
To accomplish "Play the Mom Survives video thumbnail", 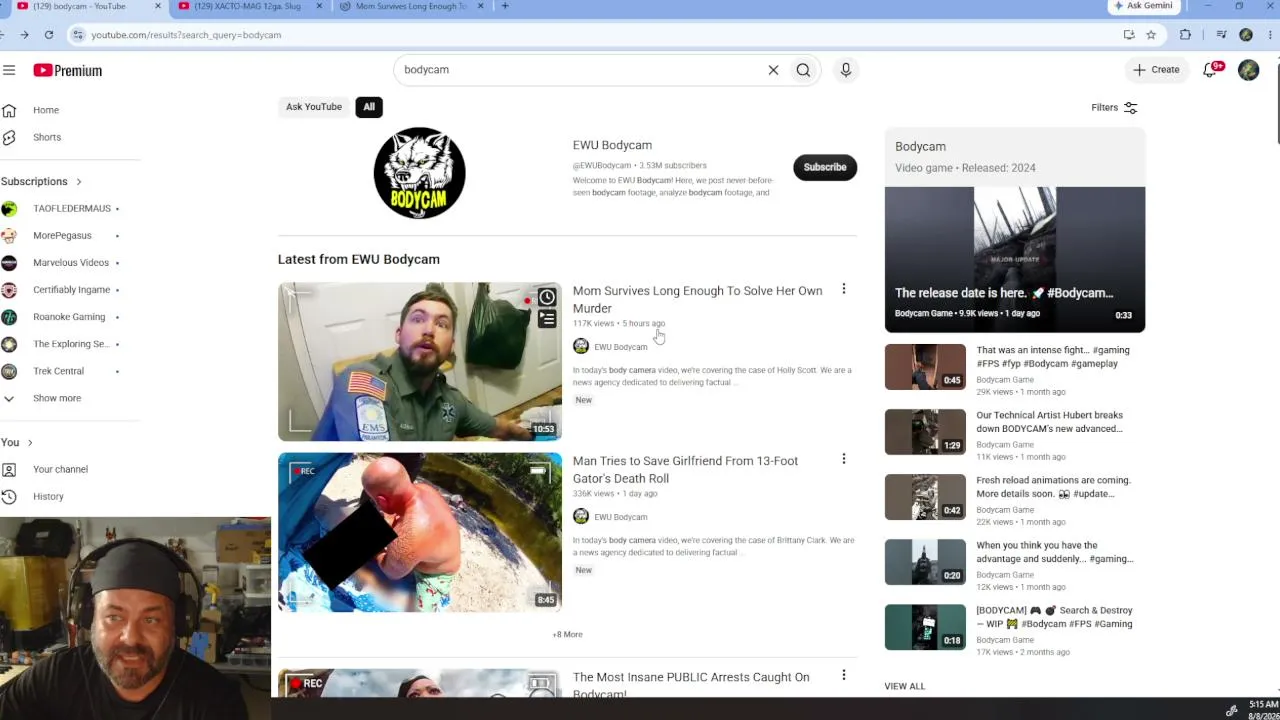I will tap(420, 361).
